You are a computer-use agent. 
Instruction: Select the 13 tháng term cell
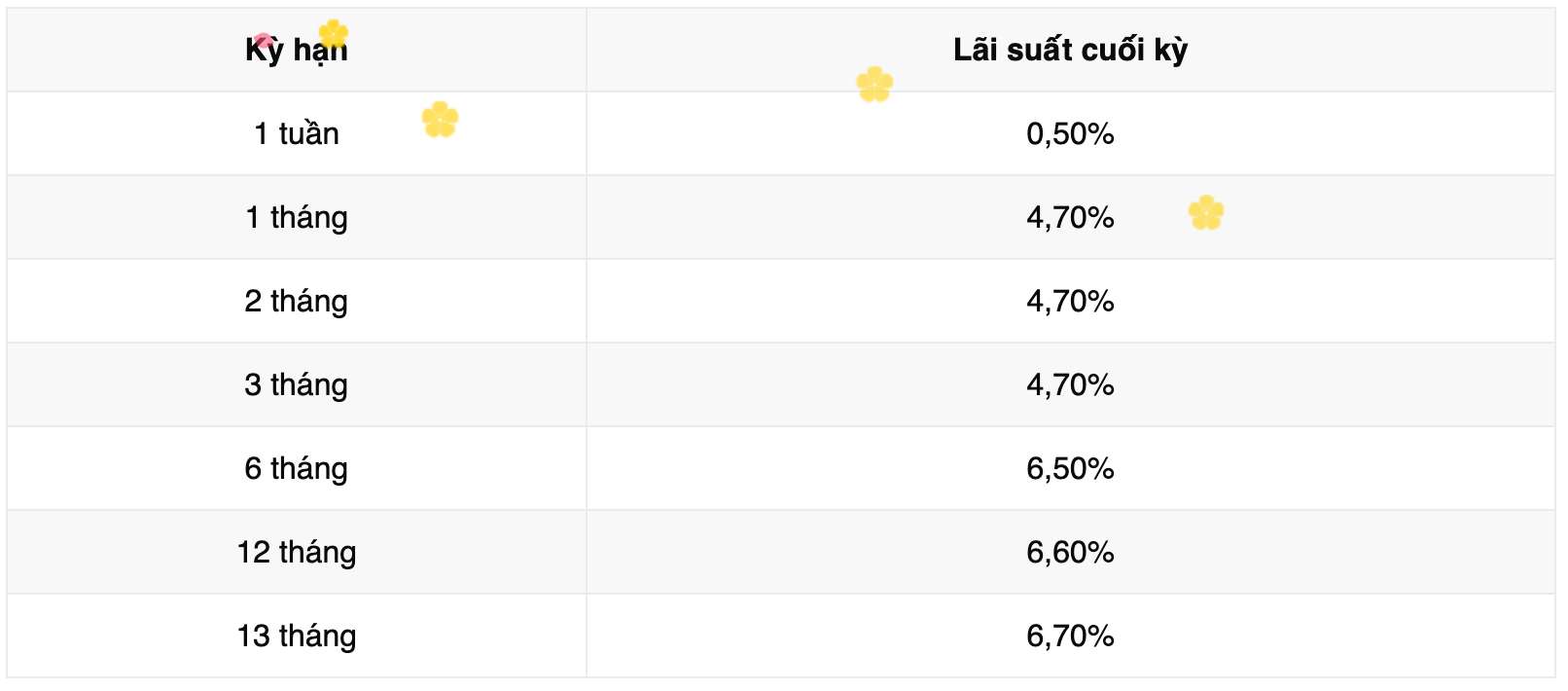(296, 636)
